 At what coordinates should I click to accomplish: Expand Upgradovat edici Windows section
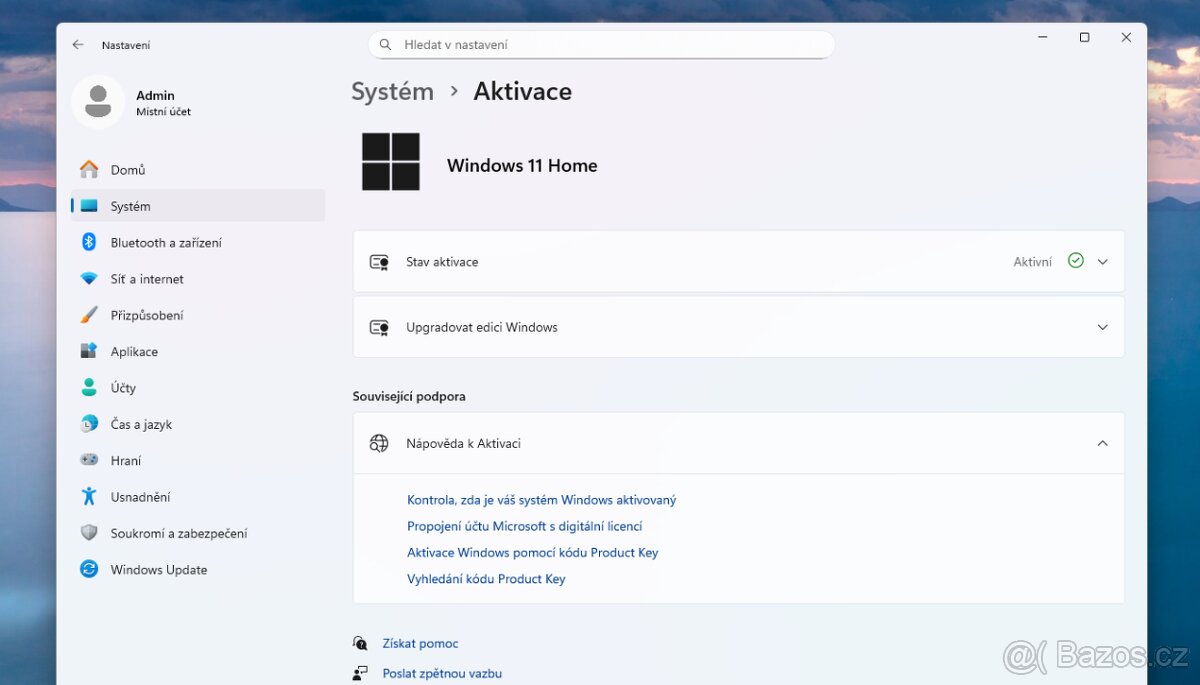(x=1103, y=327)
